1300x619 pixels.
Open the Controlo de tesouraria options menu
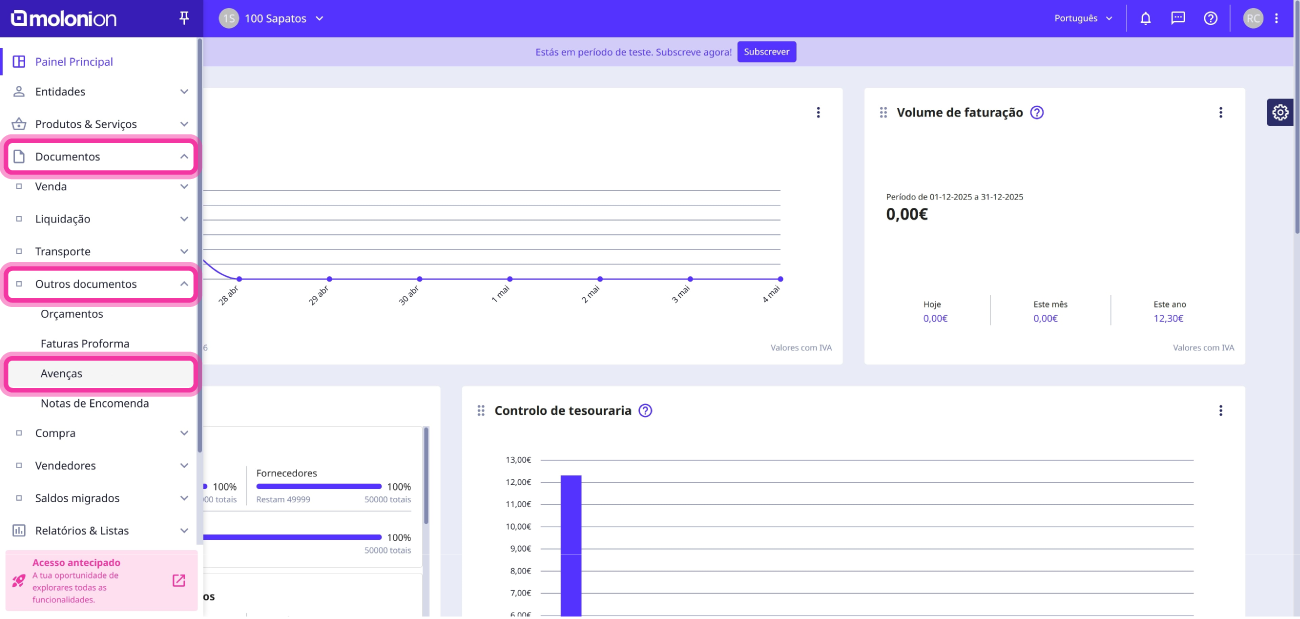[x=1221, y=411]
